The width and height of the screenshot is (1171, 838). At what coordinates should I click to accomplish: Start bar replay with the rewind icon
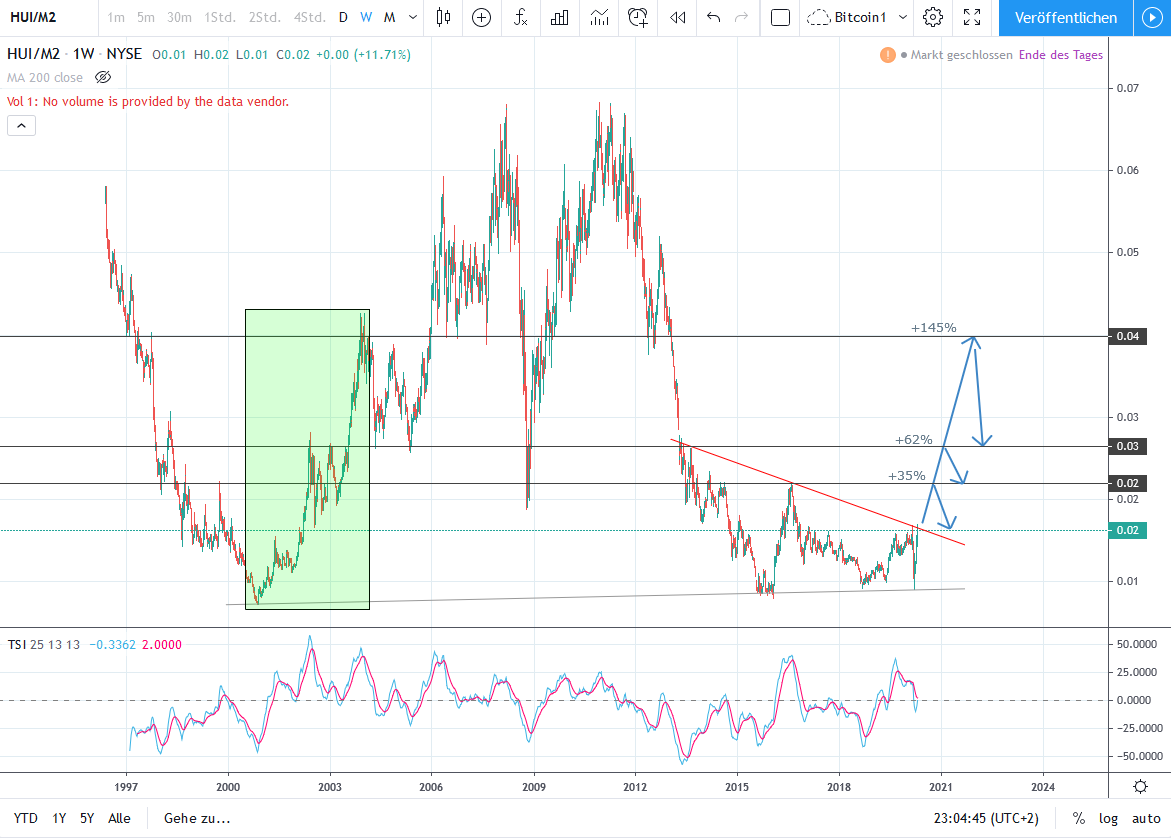click(x=678, y=17)
